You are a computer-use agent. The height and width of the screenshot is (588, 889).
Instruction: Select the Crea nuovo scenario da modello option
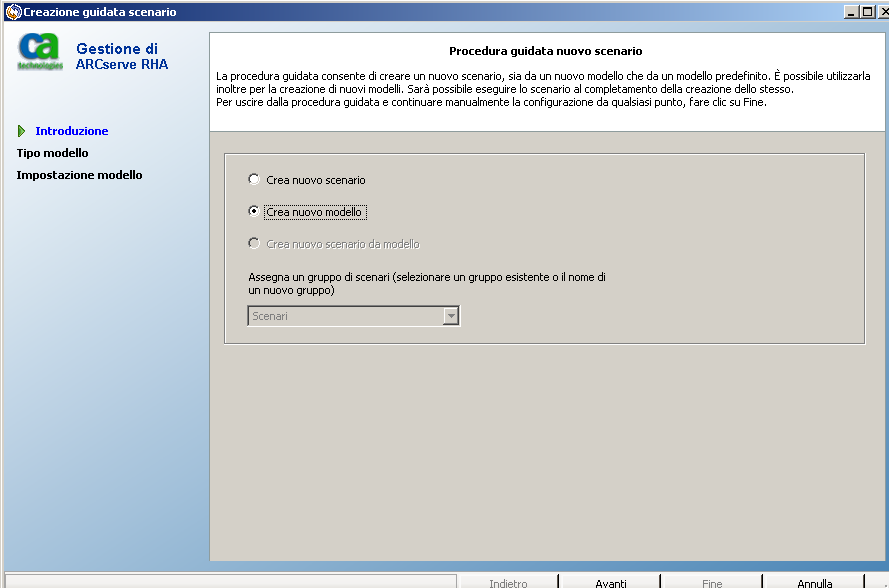[x=254, y=243]
